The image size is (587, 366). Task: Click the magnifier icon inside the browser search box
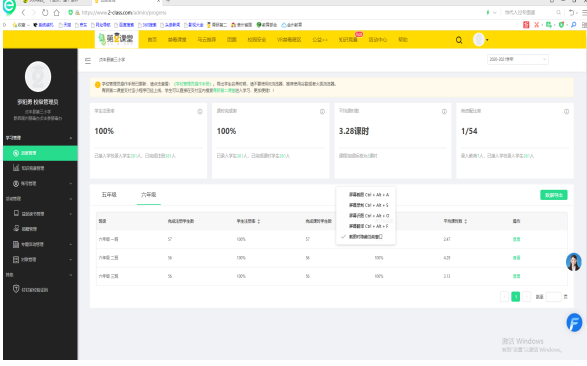tap(558, 13)
